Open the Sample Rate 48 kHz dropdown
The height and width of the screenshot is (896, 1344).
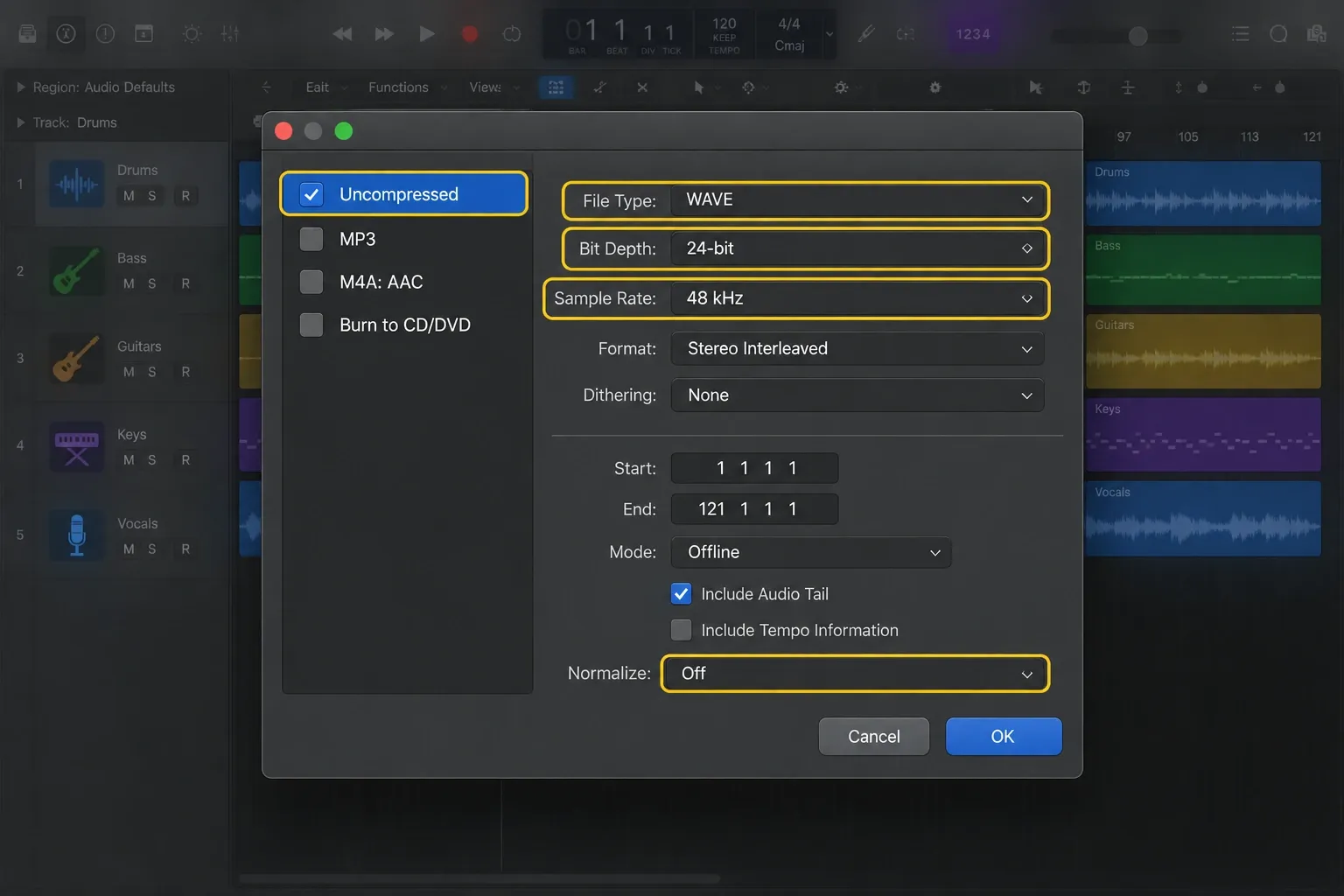857,298
